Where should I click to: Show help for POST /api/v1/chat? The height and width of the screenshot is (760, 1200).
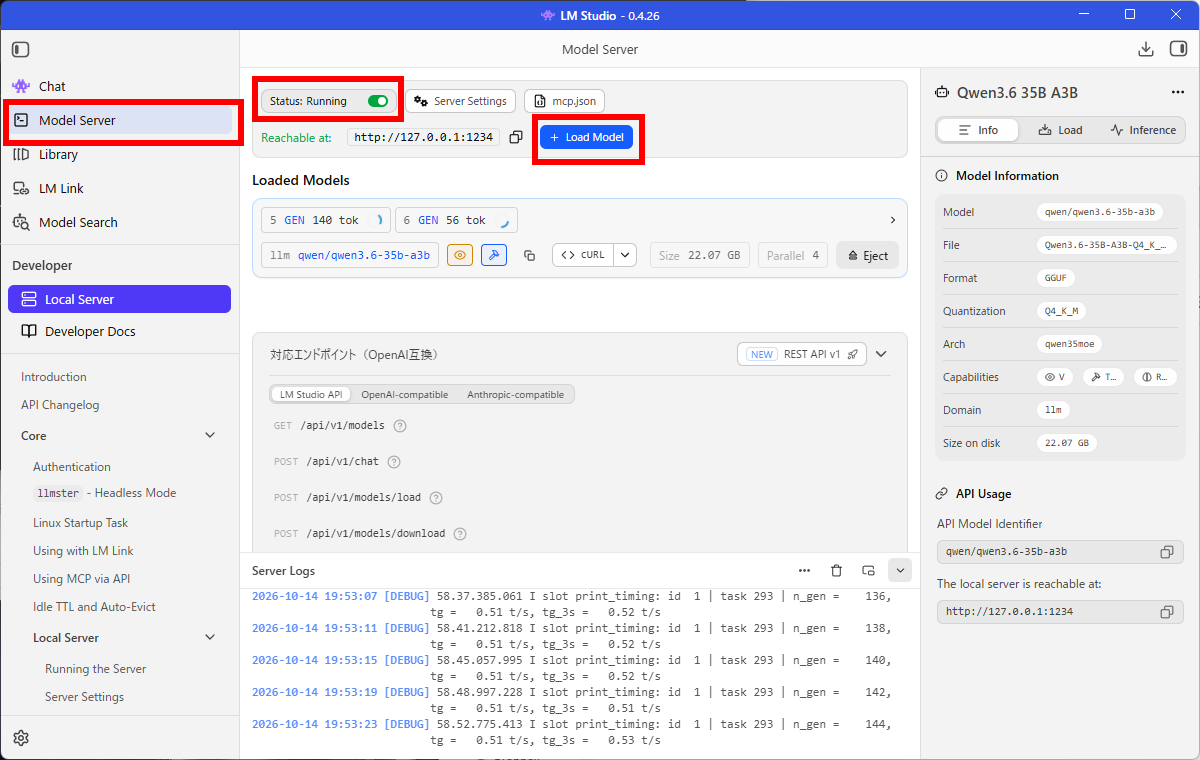[x=394, y=462]
